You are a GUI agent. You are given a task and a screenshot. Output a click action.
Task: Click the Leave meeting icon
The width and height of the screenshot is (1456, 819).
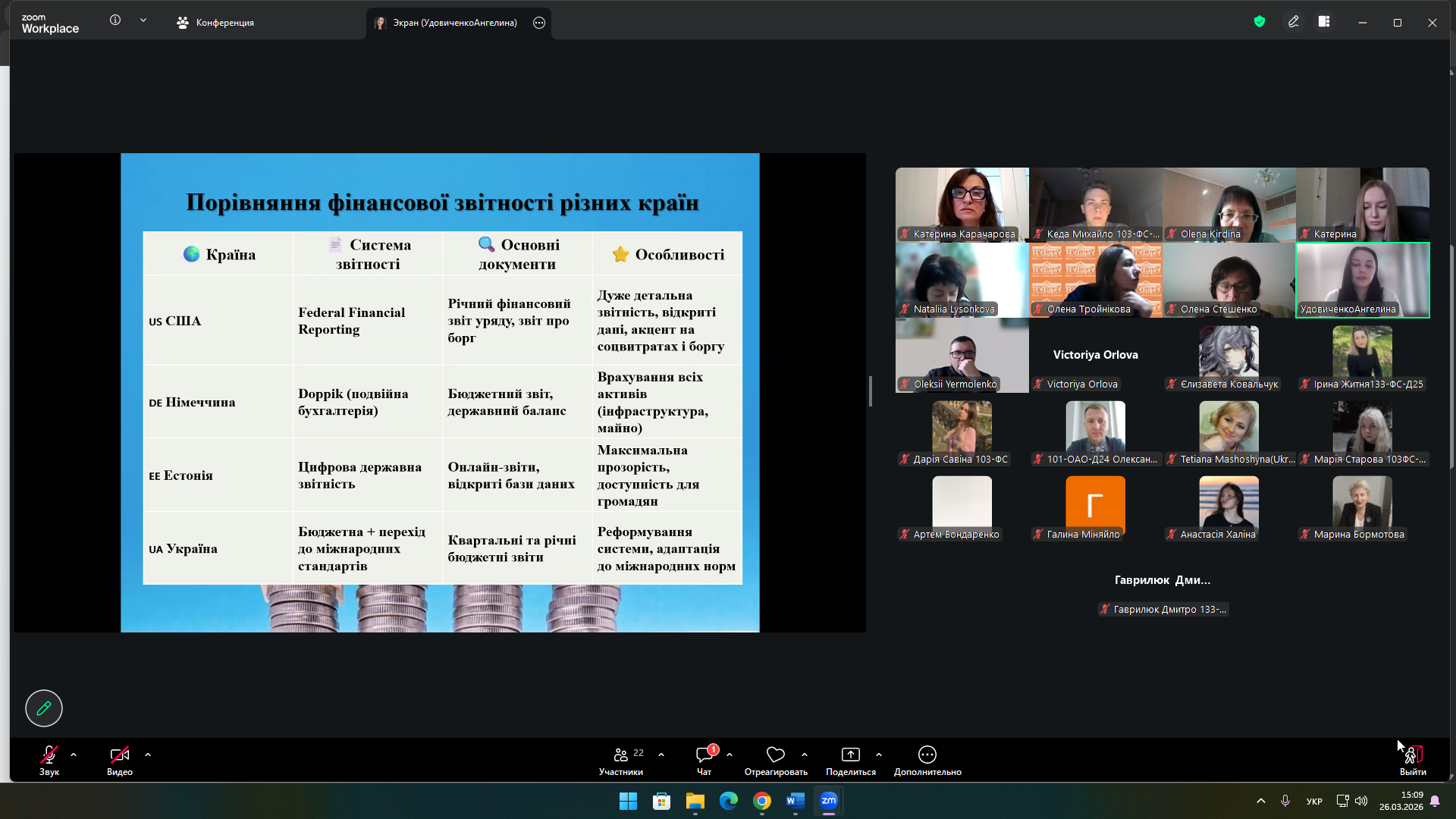[1412, 755]
